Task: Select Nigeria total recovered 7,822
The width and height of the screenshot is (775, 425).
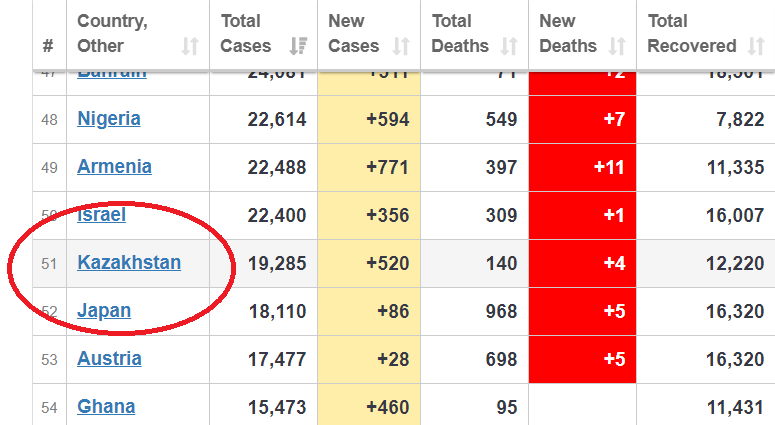Action: (740, 120)
